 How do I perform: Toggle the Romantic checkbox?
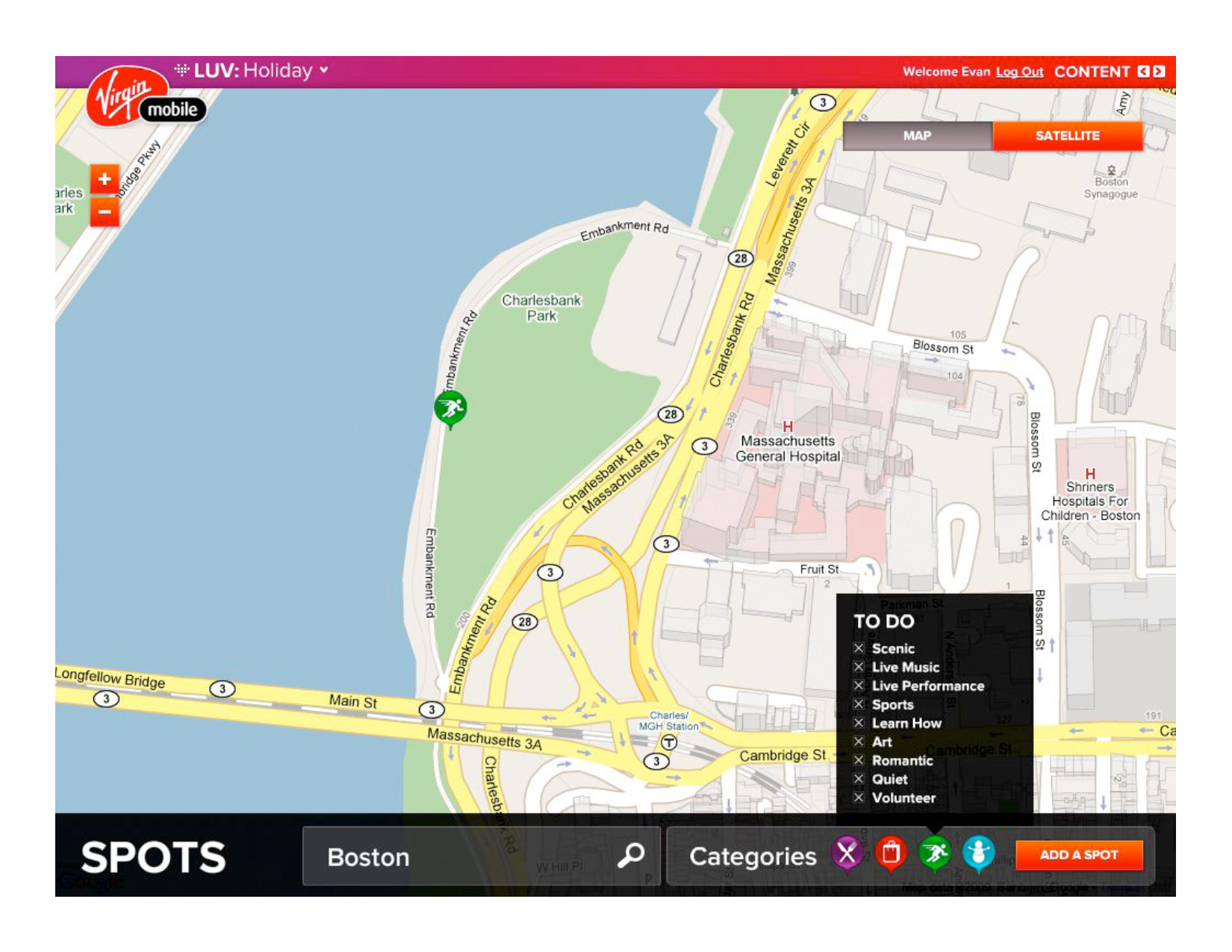pyautogui.click(x=859, y=760)
